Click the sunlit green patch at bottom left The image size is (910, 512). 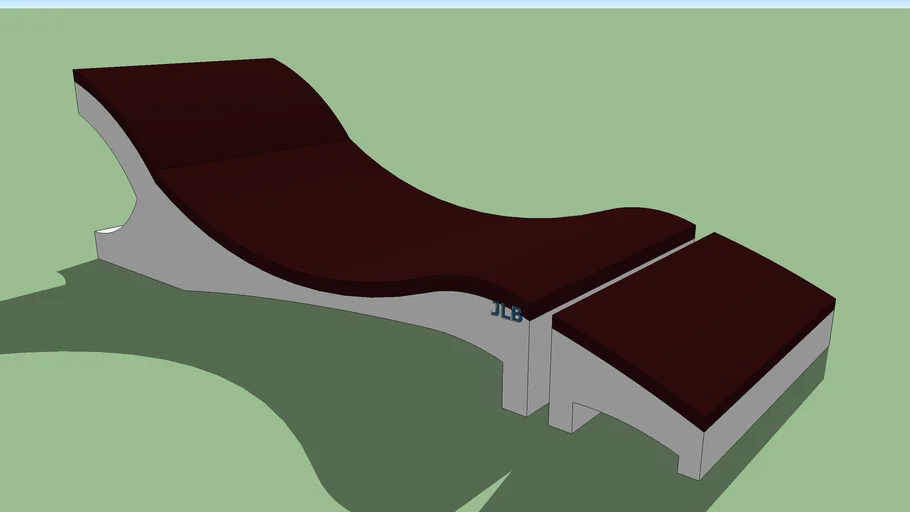(120, 440)
